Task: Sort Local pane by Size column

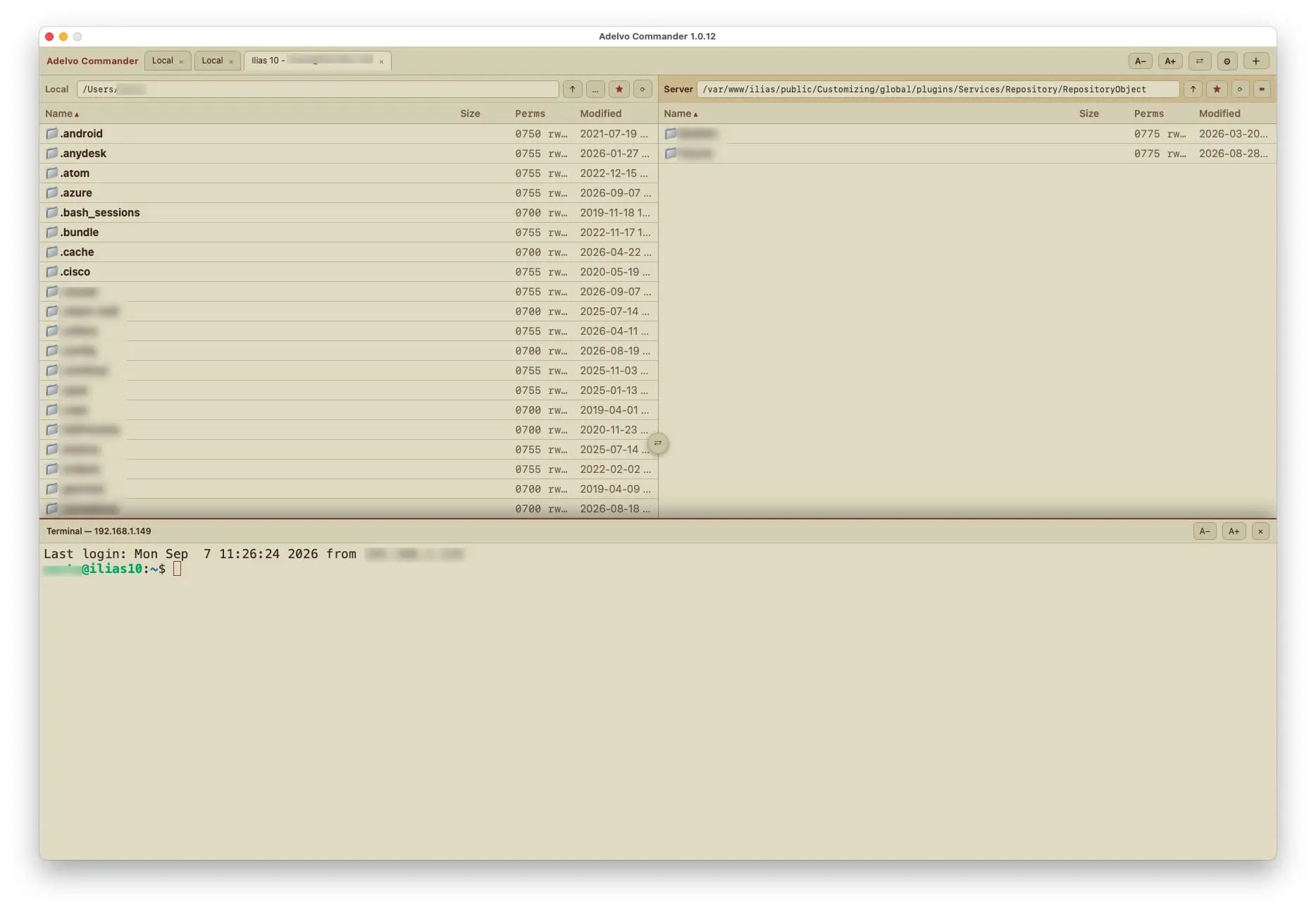Action: click(470, 113)
